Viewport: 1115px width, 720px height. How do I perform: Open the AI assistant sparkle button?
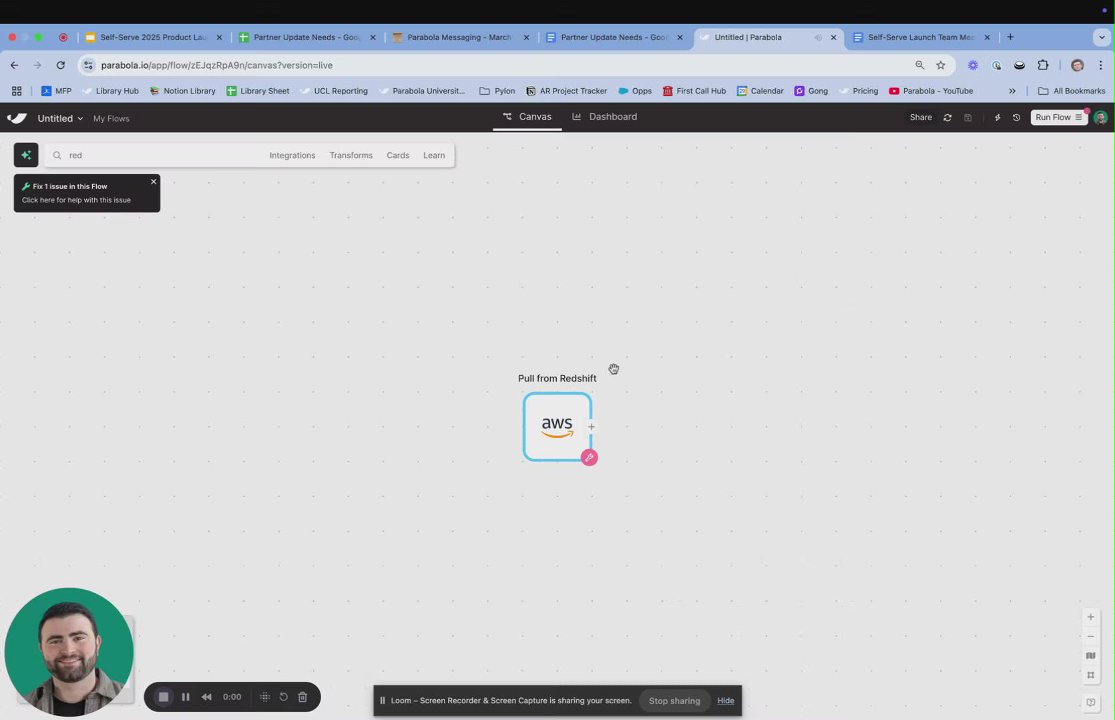pyautogui.click(x=26, y=155)
